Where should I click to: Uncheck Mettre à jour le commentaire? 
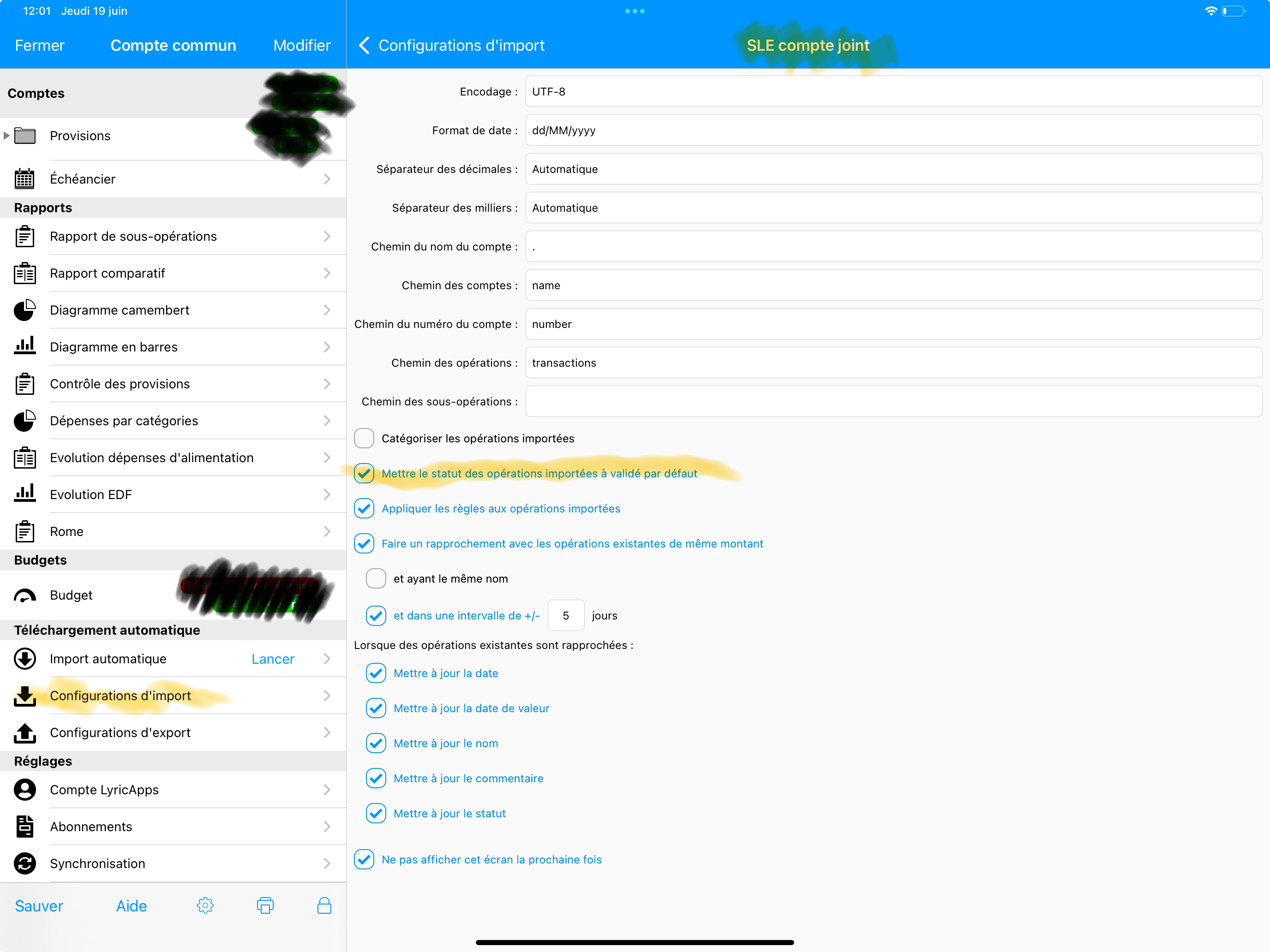click(x=376, y=778)
